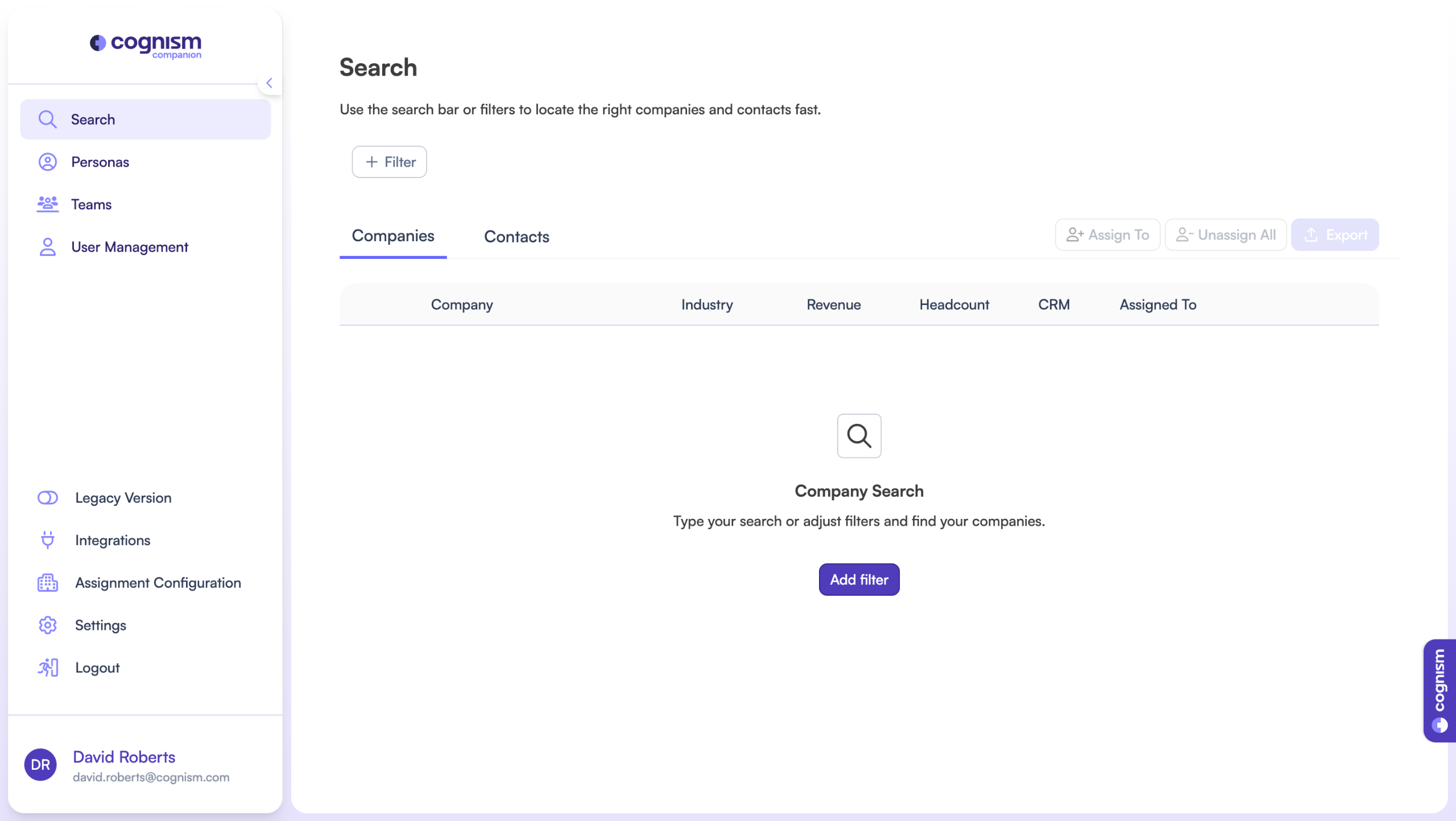Click the Add filter button
The image size is (1456, 821).
point(859,580)
